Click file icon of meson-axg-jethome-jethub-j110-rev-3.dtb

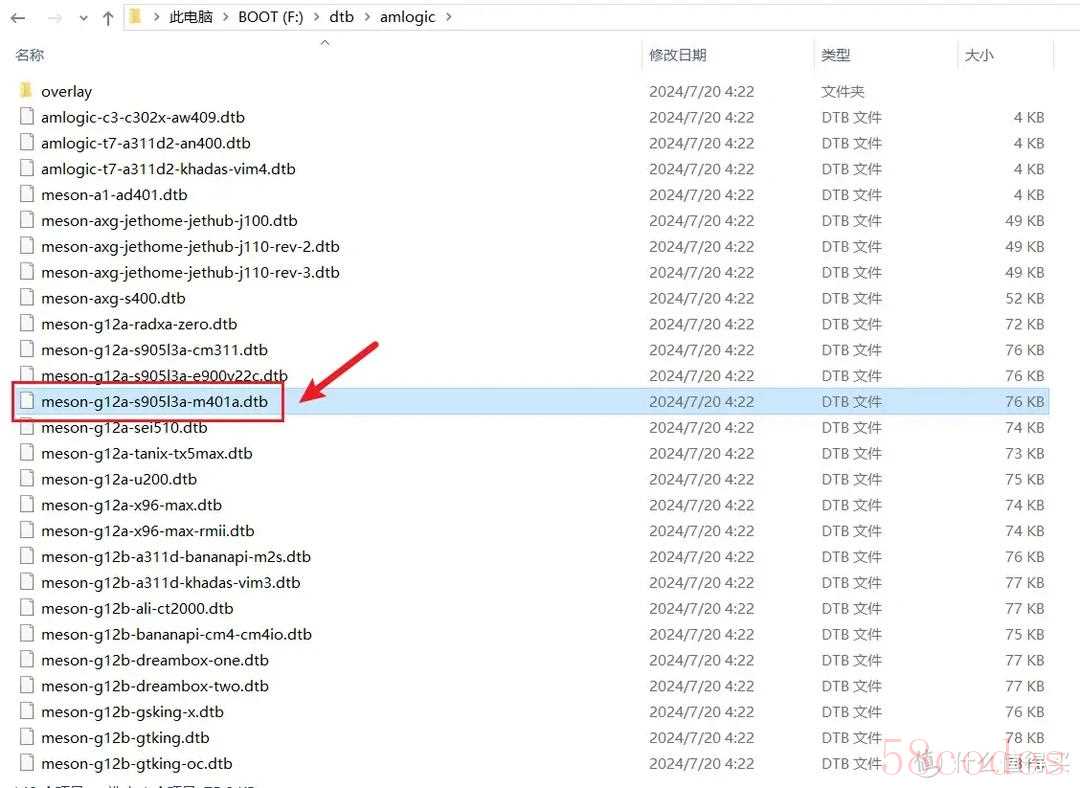[x=26, y=271]
